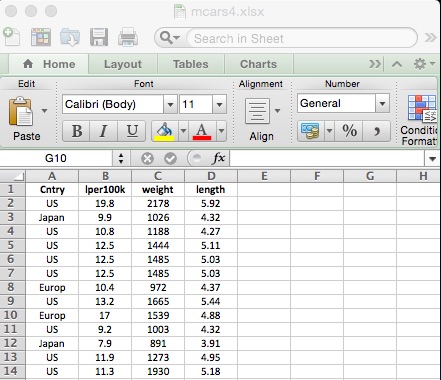Open Align options dropdown arrow
The width and height of the screenshot is (441, 380).
click(x=277, y=111)
